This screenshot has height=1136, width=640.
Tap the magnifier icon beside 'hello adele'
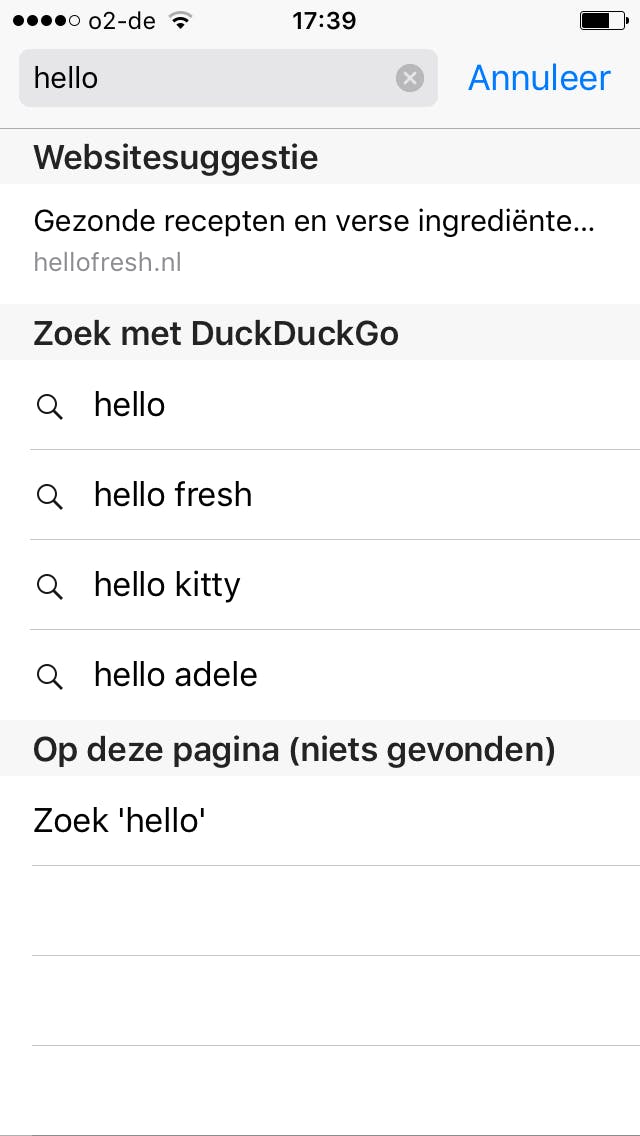49,676
